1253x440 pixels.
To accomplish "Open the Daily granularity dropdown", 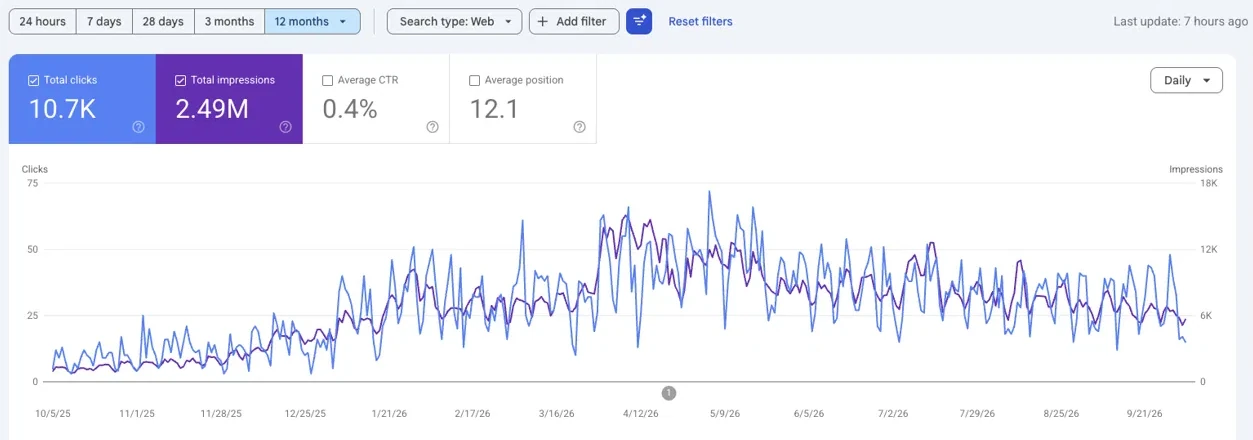I will [1186, 80].
